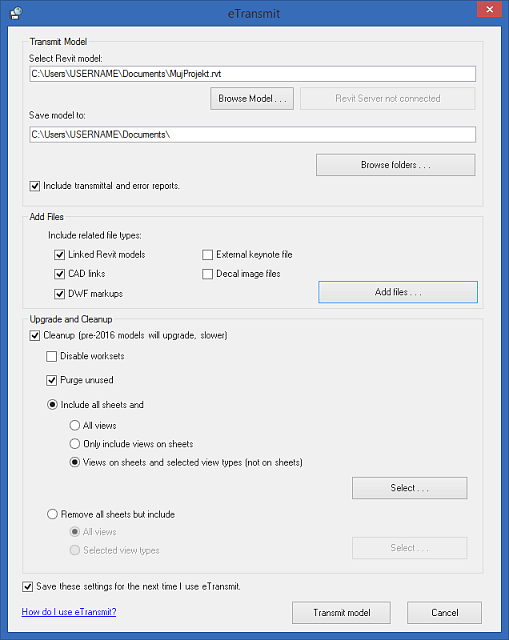The image size is (509, 640).
Task: Enable External keynote file checkbox
Action: pos(207,255)
